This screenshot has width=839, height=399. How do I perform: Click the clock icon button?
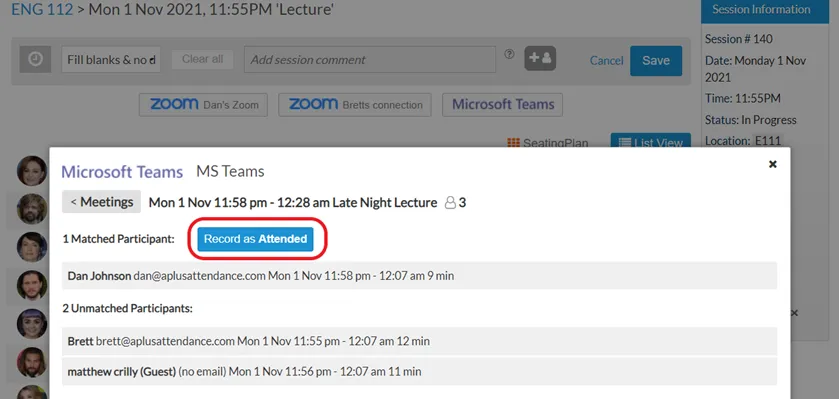[35, 59]
